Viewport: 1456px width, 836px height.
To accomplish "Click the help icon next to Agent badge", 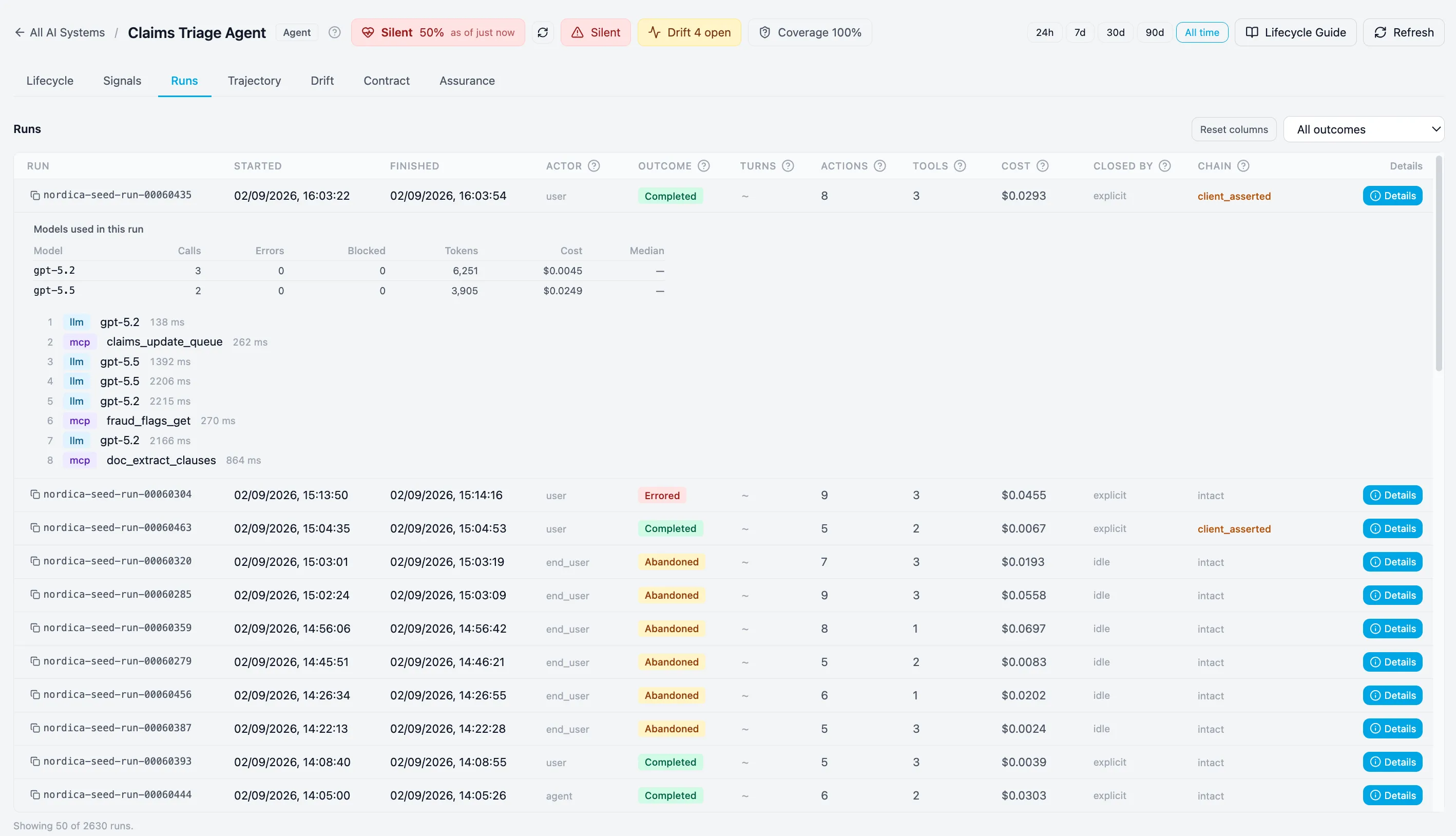I will pos(335,32).
